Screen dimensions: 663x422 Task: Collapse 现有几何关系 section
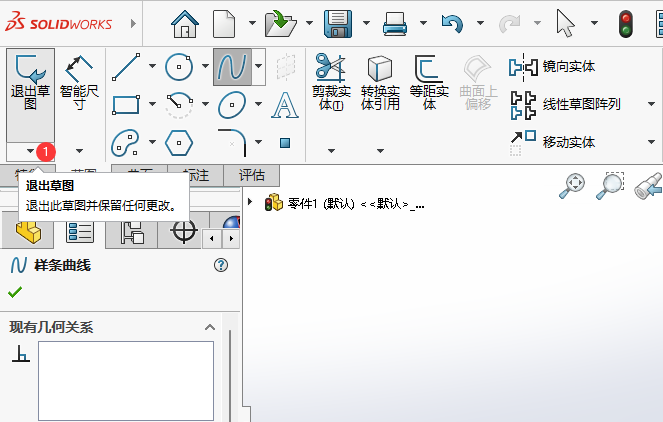pyautogui.click(x=210, y=327)
